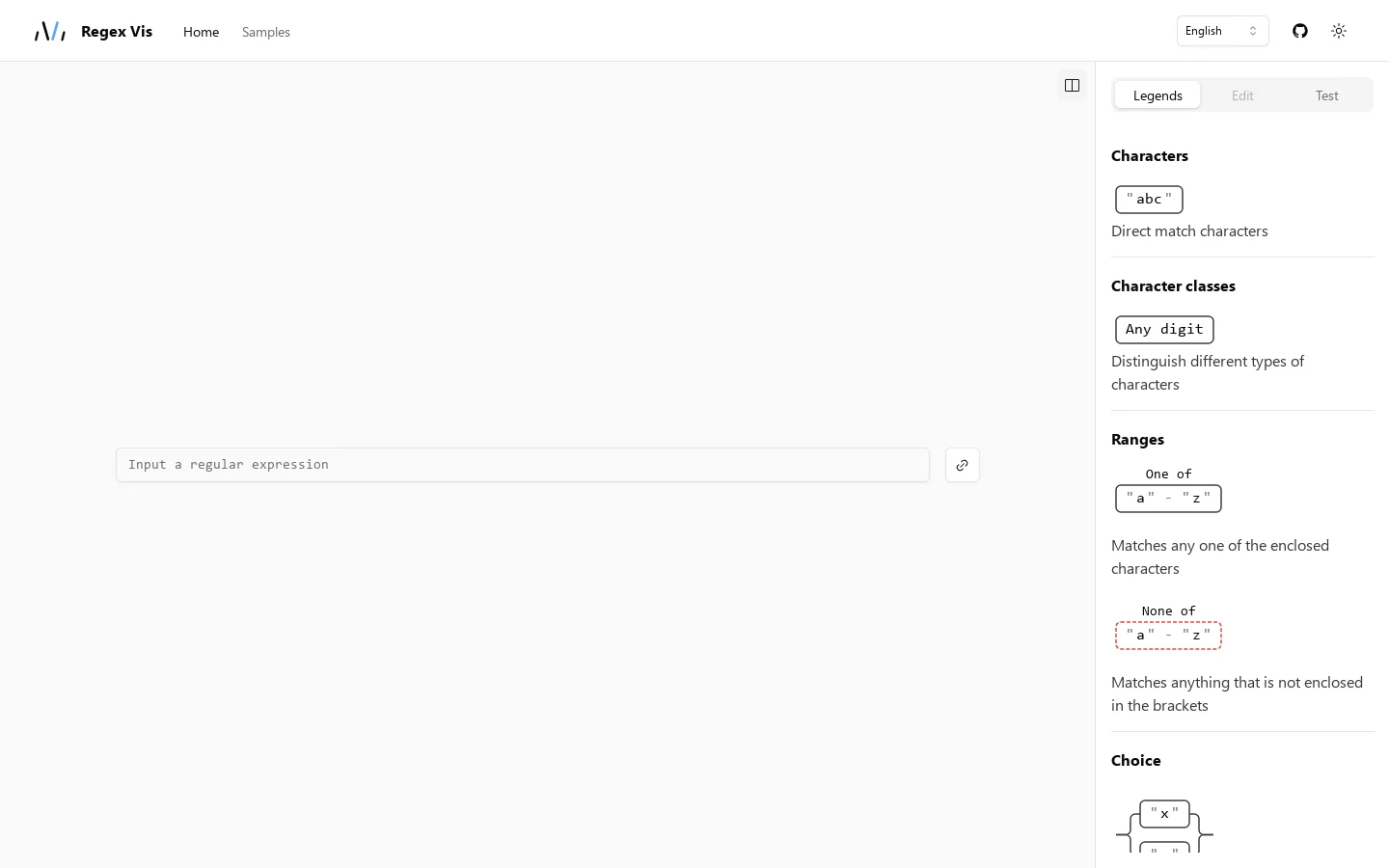This screenshot has height=868, width=1389.
Task: Click the "x" node in the Choice legend
Action: (1164, 814)
